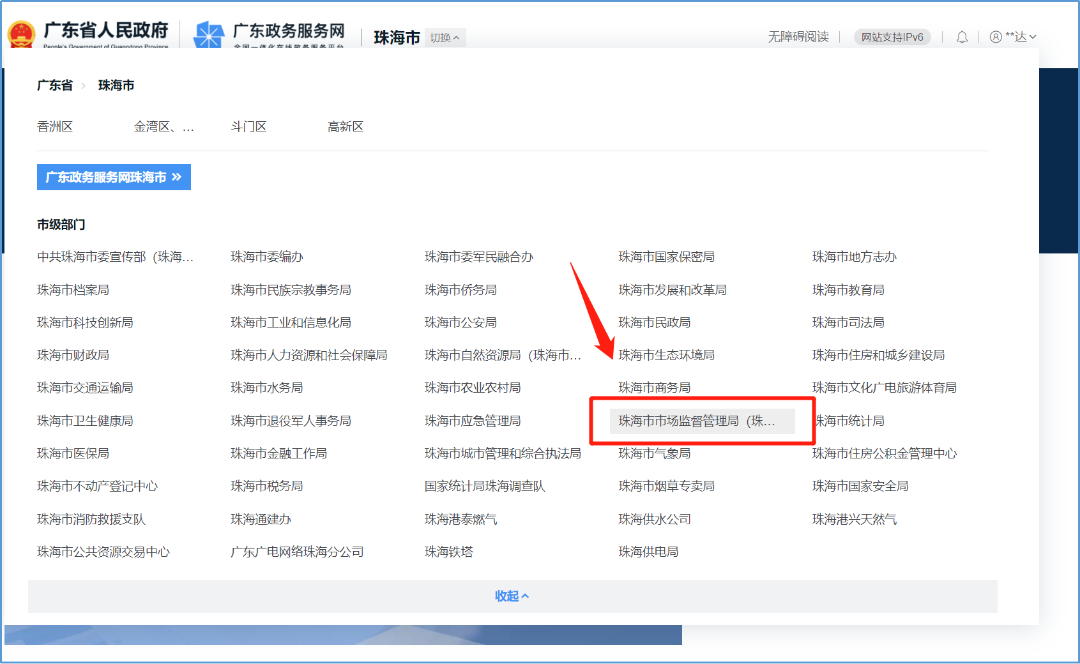Image resolution: width=1080 pixels, height=664 pixels.
Task: Open 珠海供电局 entry
Action: (648, 552)
